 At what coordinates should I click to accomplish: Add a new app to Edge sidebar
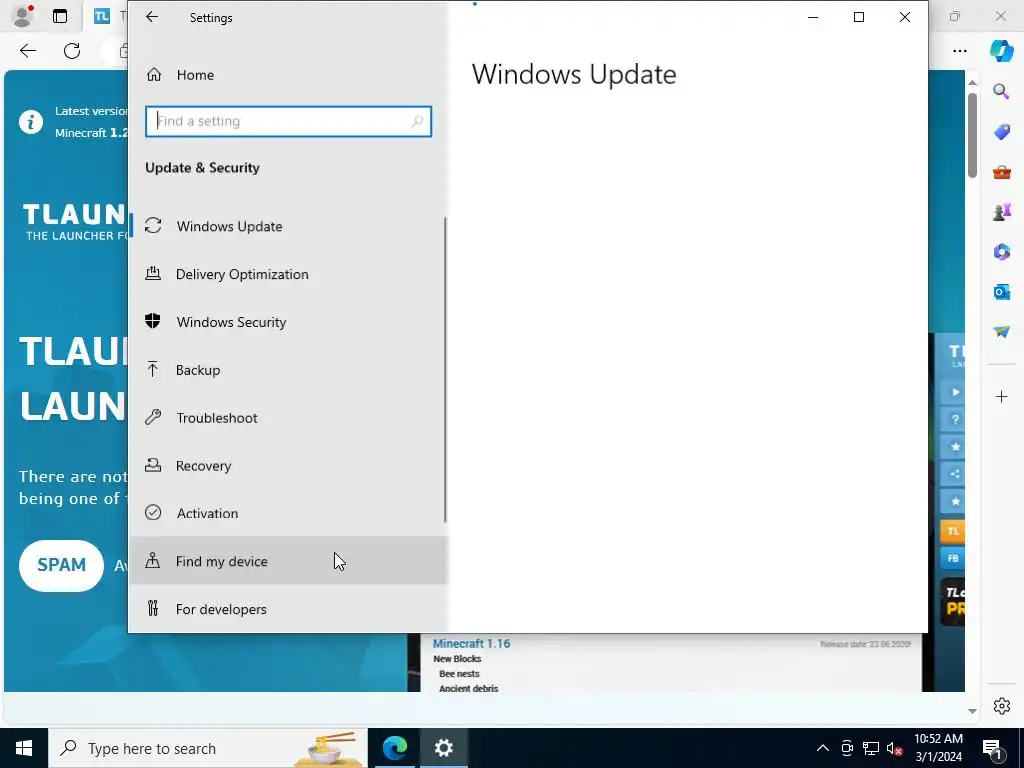tap(1001, 396)
